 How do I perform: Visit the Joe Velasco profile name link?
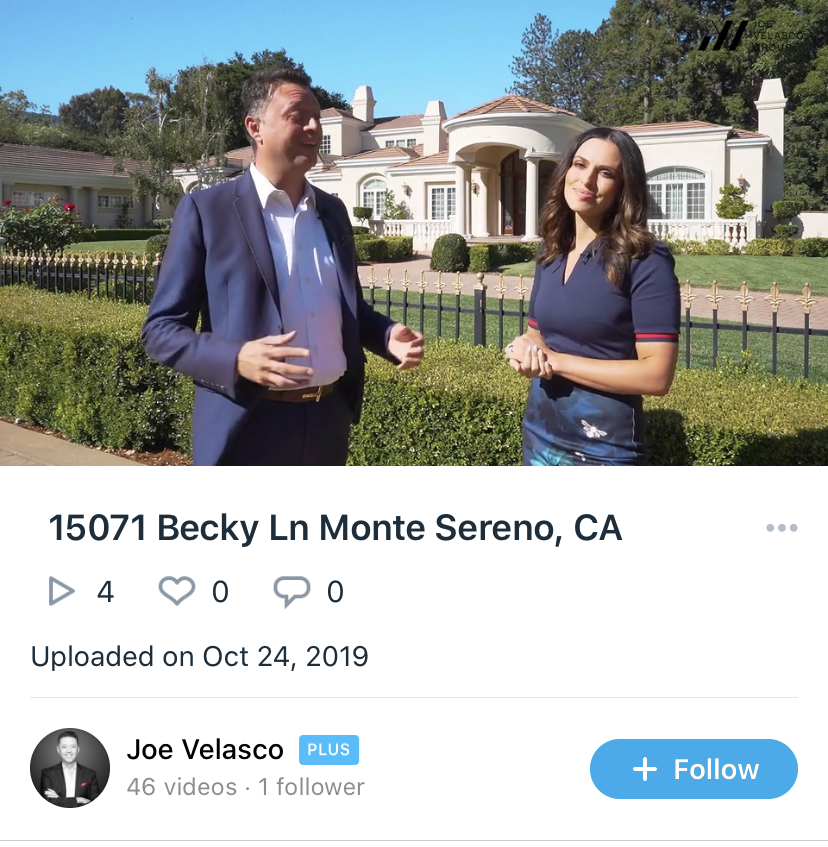[205, 749]
